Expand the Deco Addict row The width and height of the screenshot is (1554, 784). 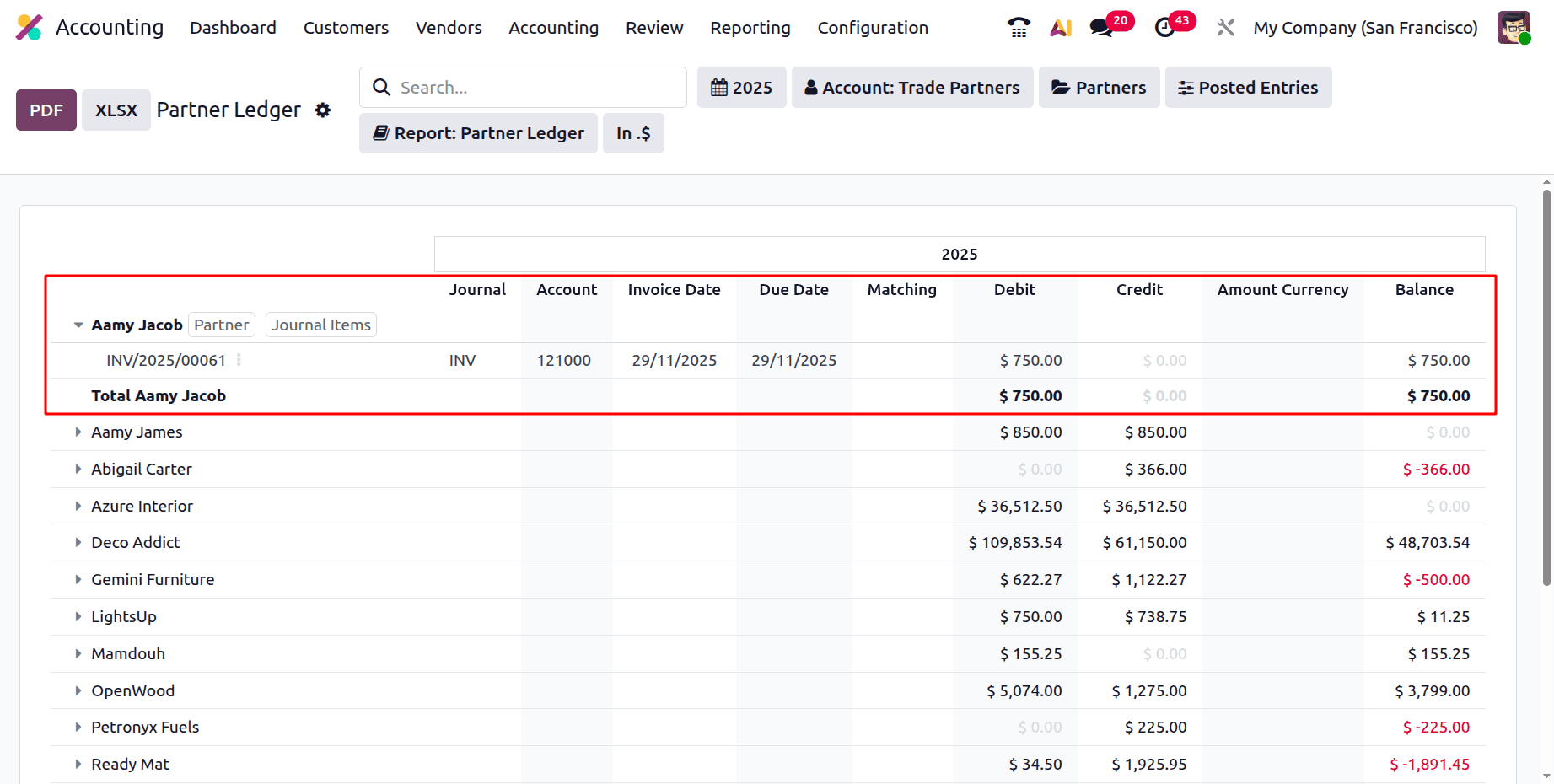coord(78,542)
